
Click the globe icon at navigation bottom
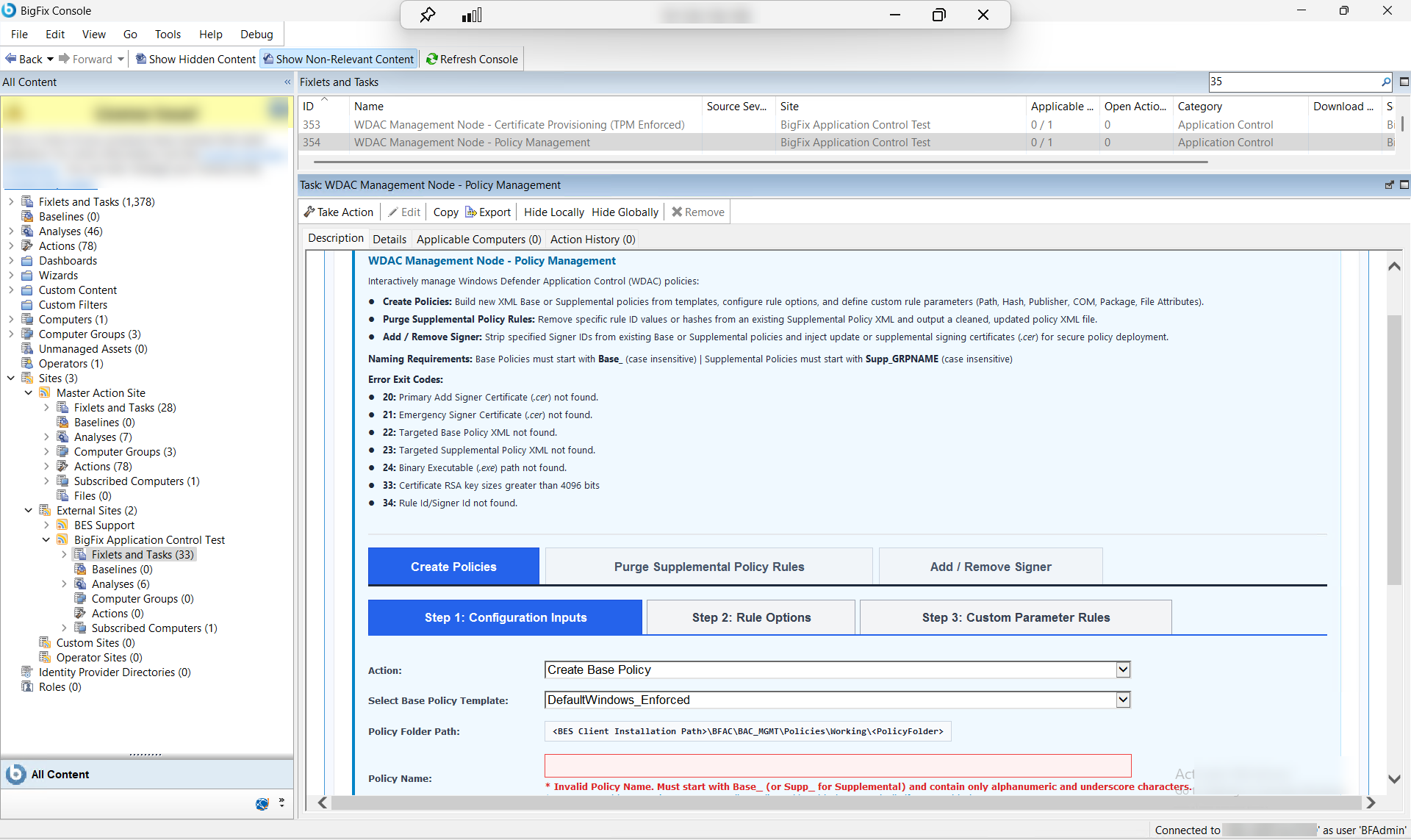tap(262, 804)
